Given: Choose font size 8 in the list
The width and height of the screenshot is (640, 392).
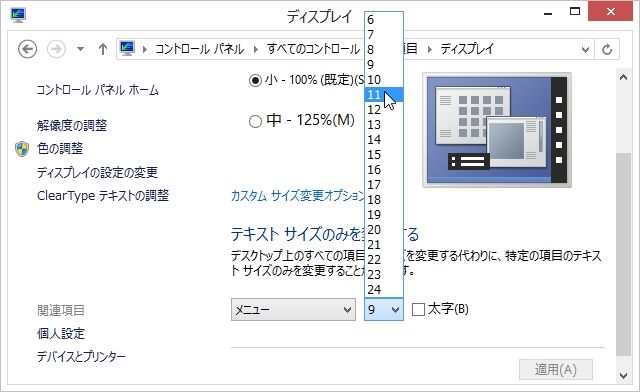Looking at the screenshot, I should pos(384,49).
